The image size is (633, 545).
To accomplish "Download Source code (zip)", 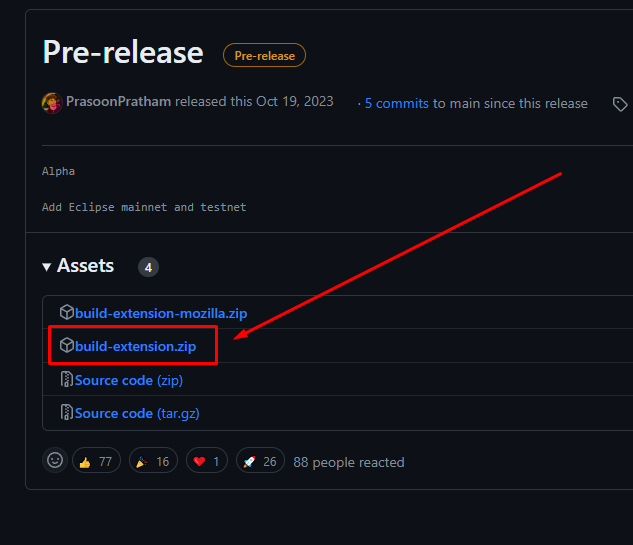I will pos(129,380).
